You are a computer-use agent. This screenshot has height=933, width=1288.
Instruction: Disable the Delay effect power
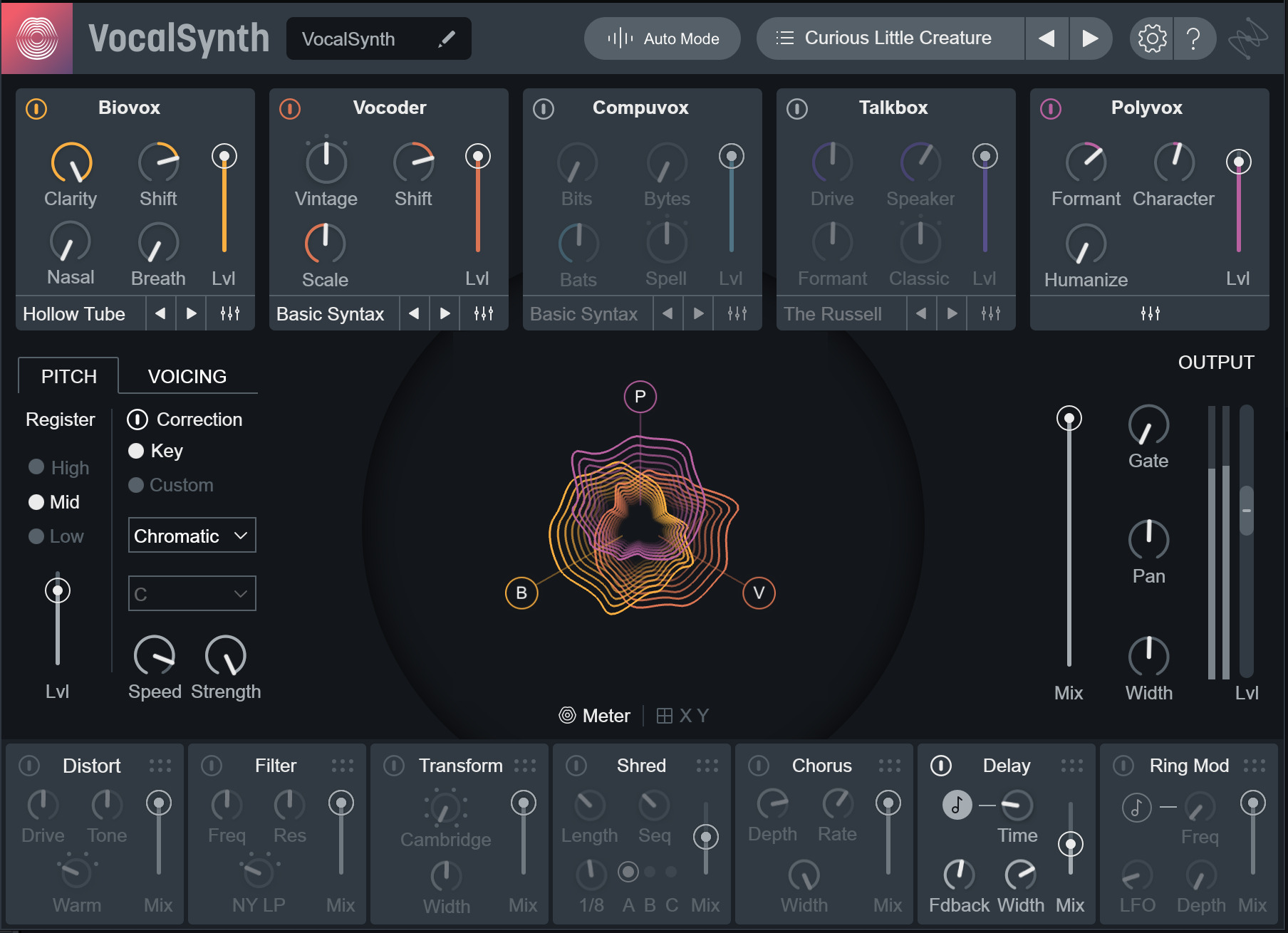click(941, 766)
